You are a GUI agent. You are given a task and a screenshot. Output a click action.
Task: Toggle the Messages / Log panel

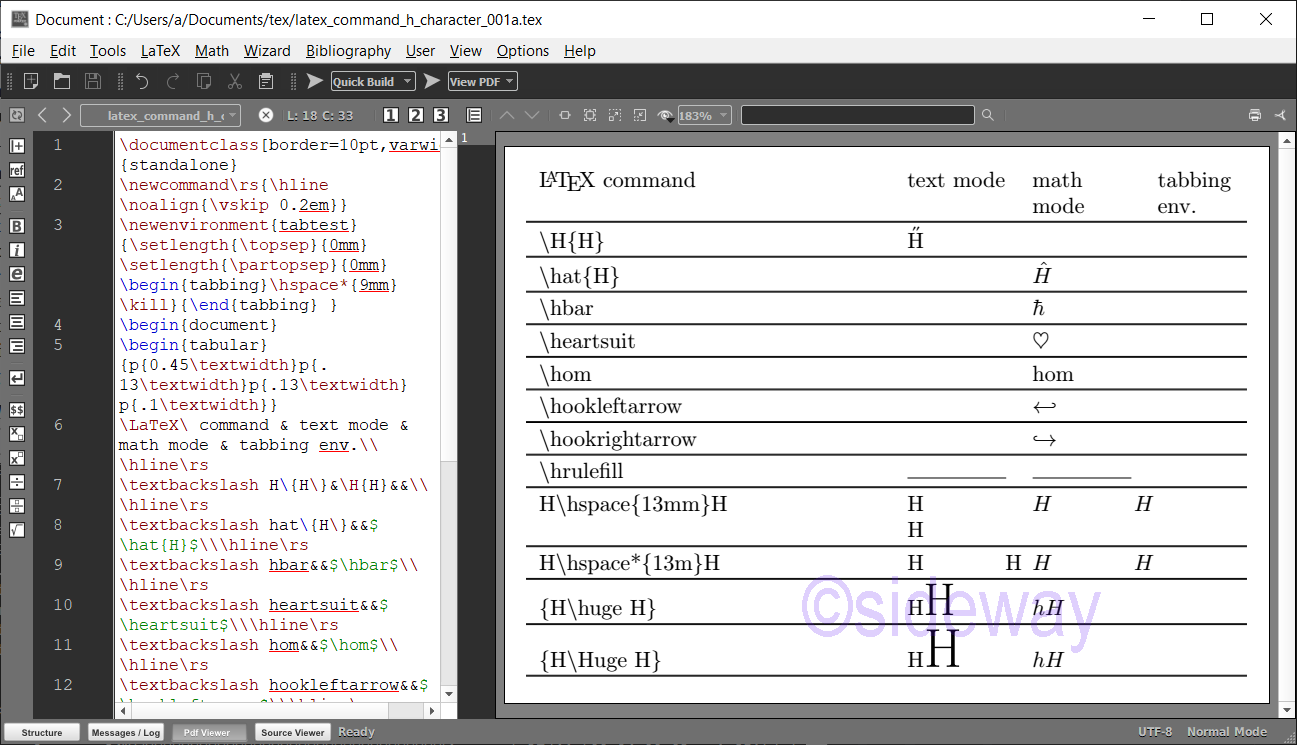pyautogui.click(x=126, y=733)
